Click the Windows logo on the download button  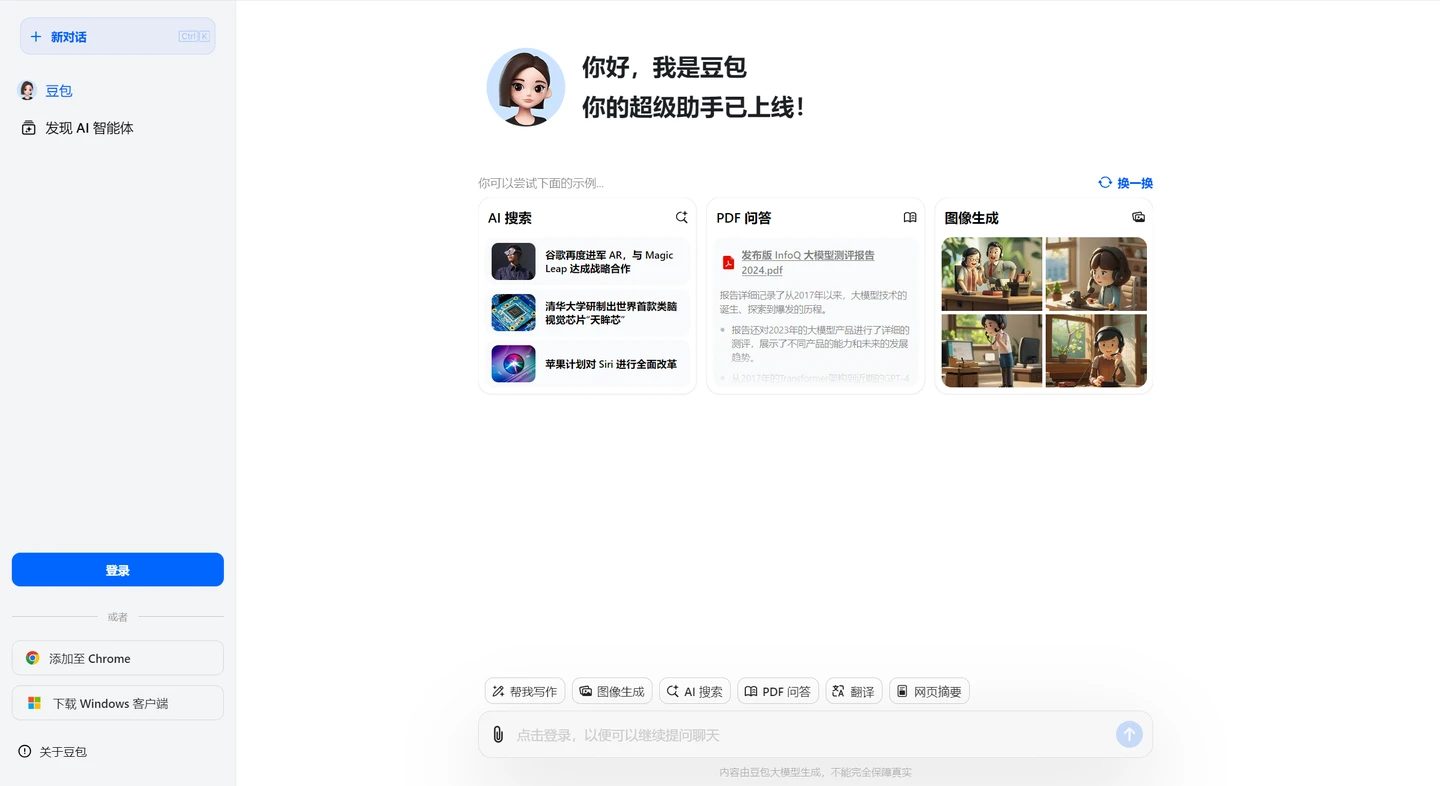[31, 703]
